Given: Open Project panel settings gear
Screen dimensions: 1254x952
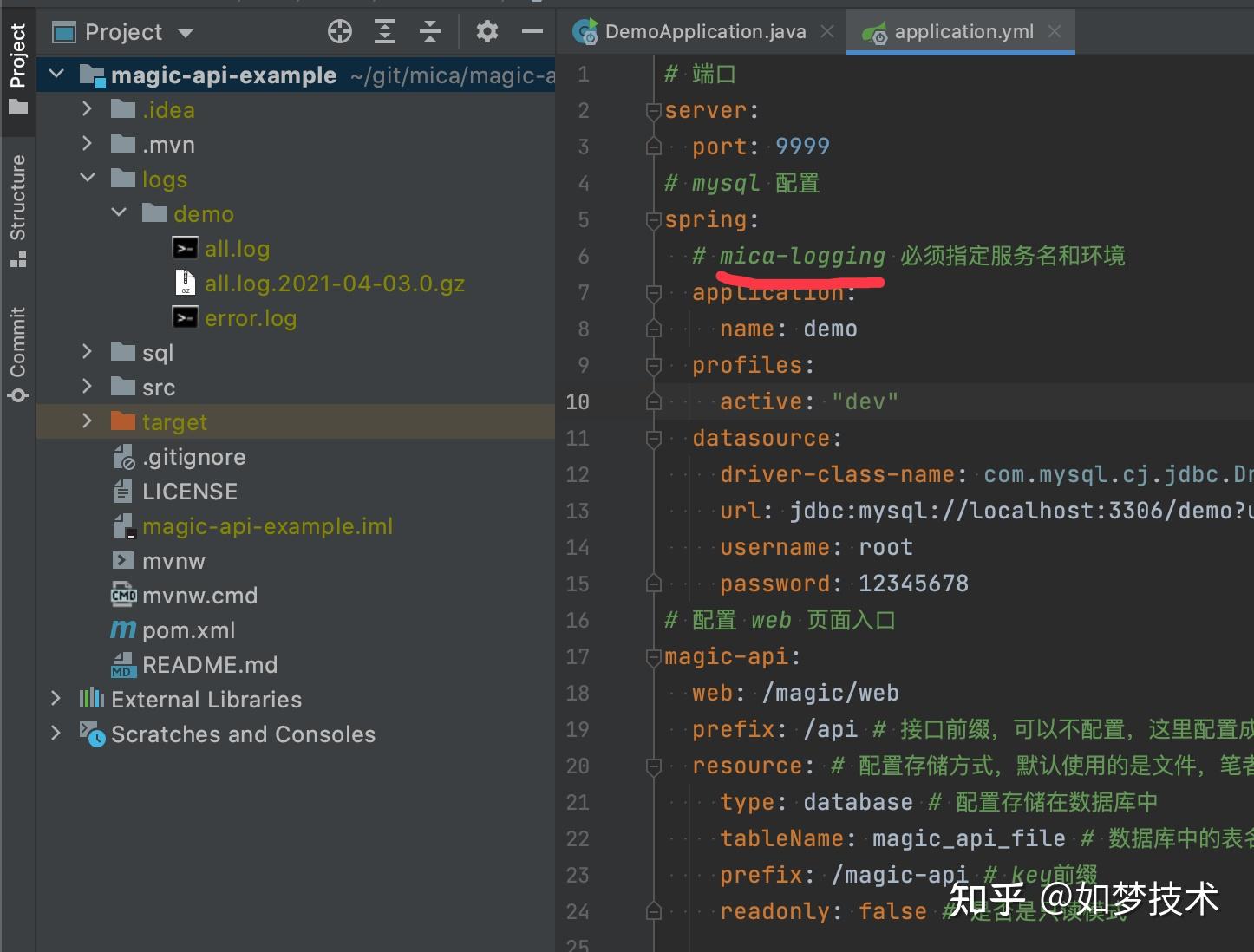Looking at the screenshot, I should pyautogui.click(x=487, y=32).
